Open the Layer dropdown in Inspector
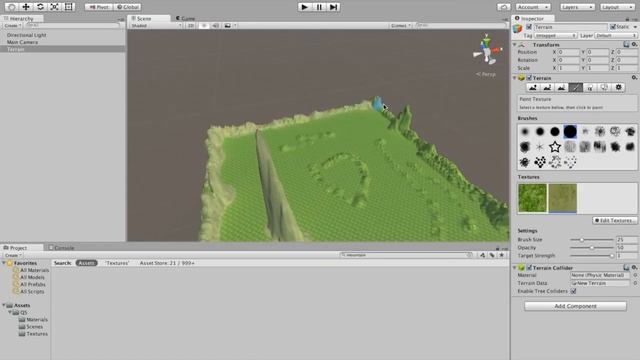 click(616, 36)
